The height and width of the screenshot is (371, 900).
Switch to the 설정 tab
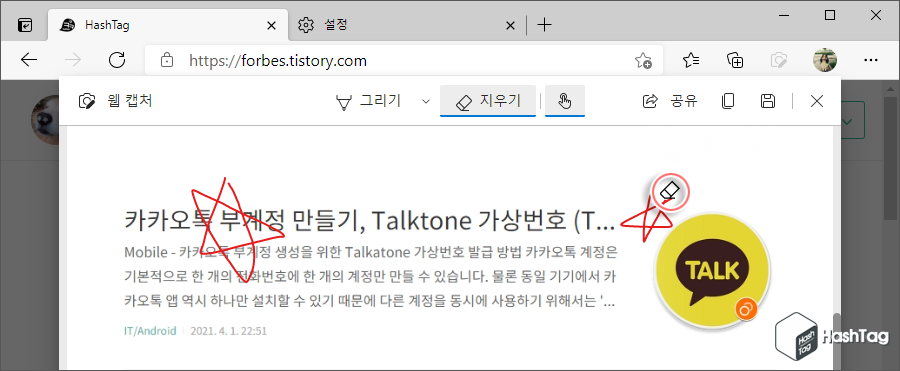pos(408,25)
